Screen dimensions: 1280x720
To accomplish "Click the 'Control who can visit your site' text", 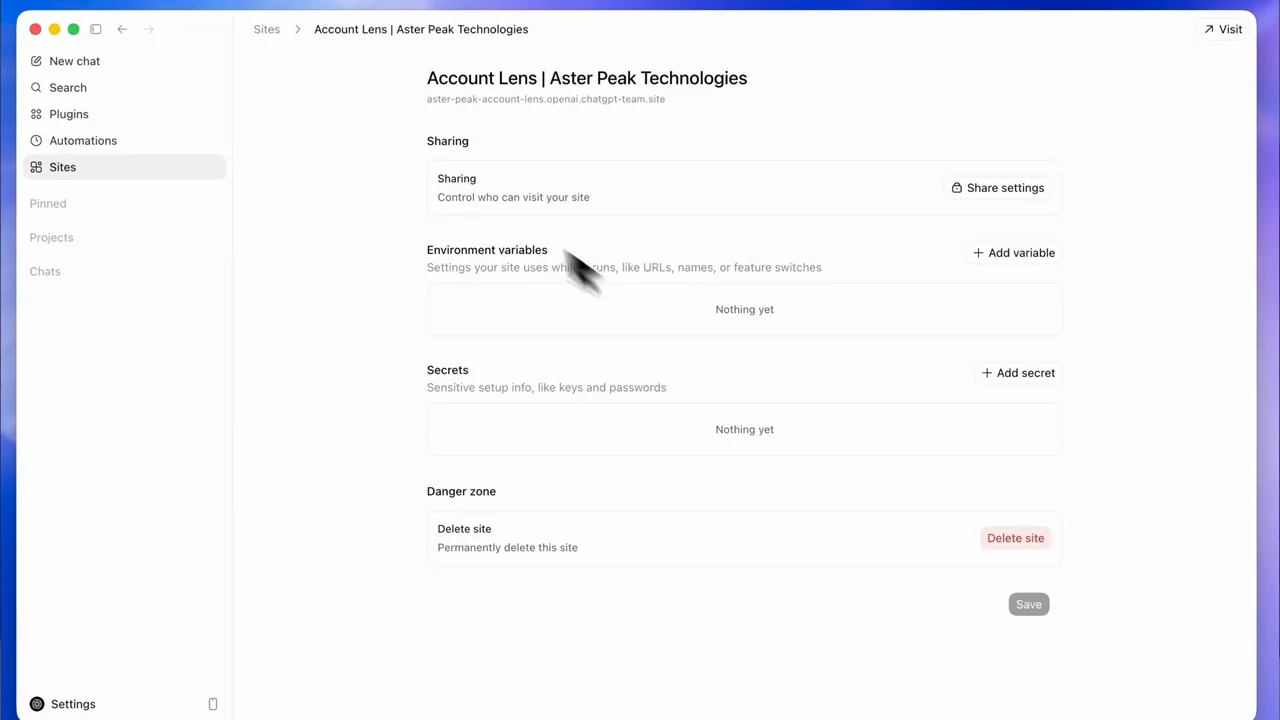I will [513, 197].
